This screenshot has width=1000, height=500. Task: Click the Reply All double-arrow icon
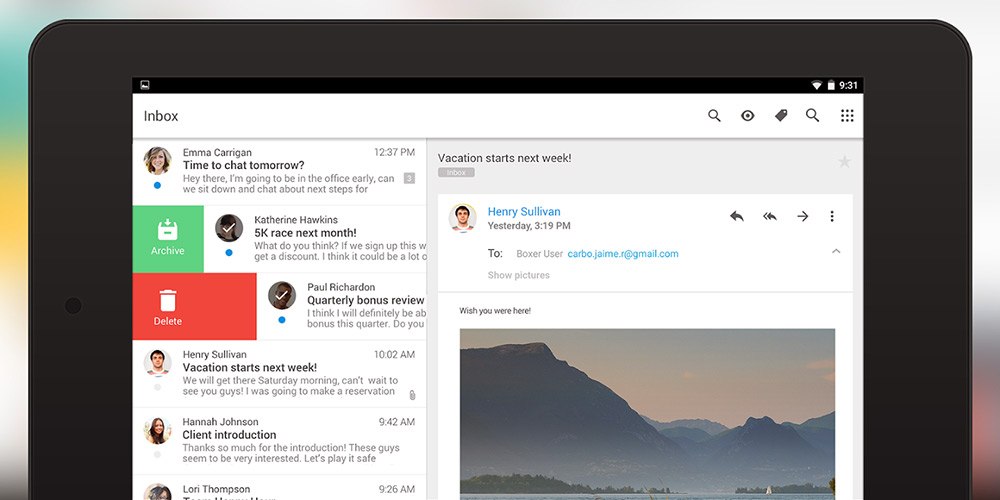click(x=770, y=216)
